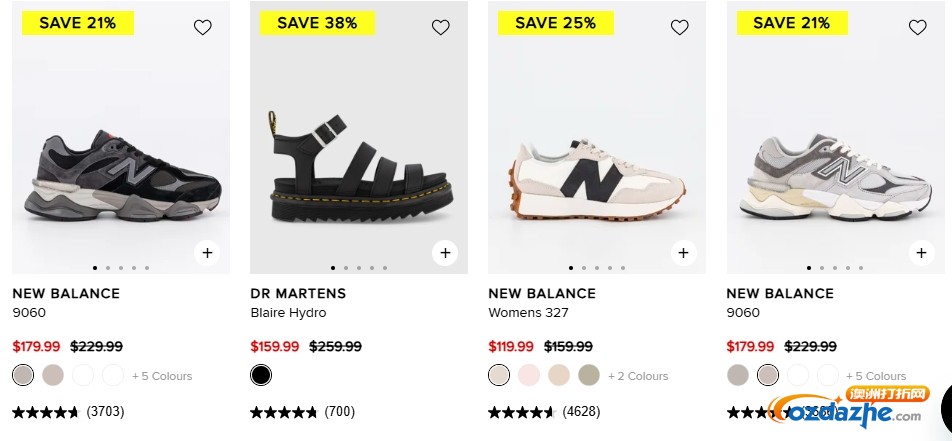Choose pink swatch on Womens 327
Viewport: 952px width, 441px height.
point(529,375)
